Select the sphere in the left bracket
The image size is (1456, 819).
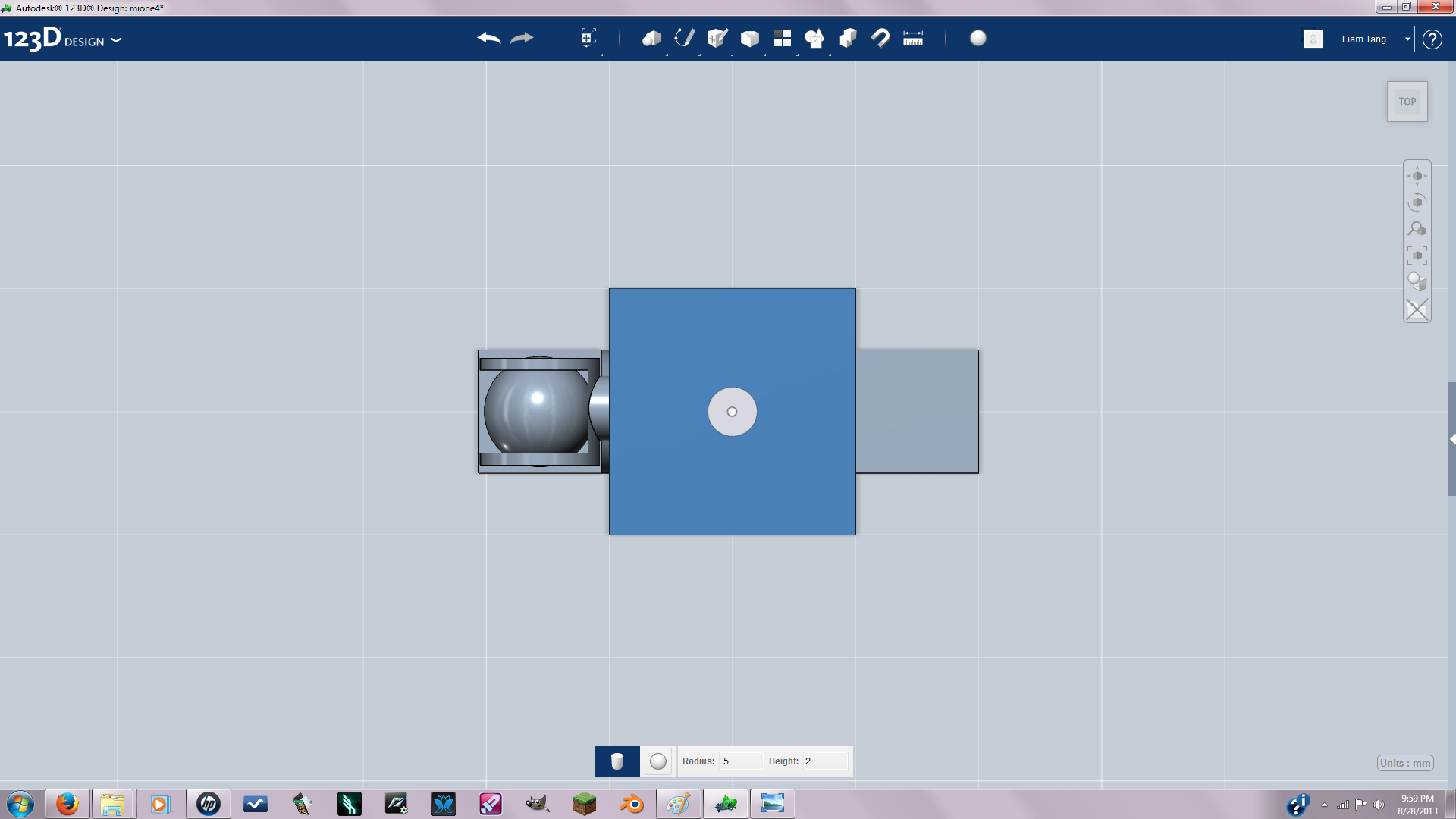[535, 412]
